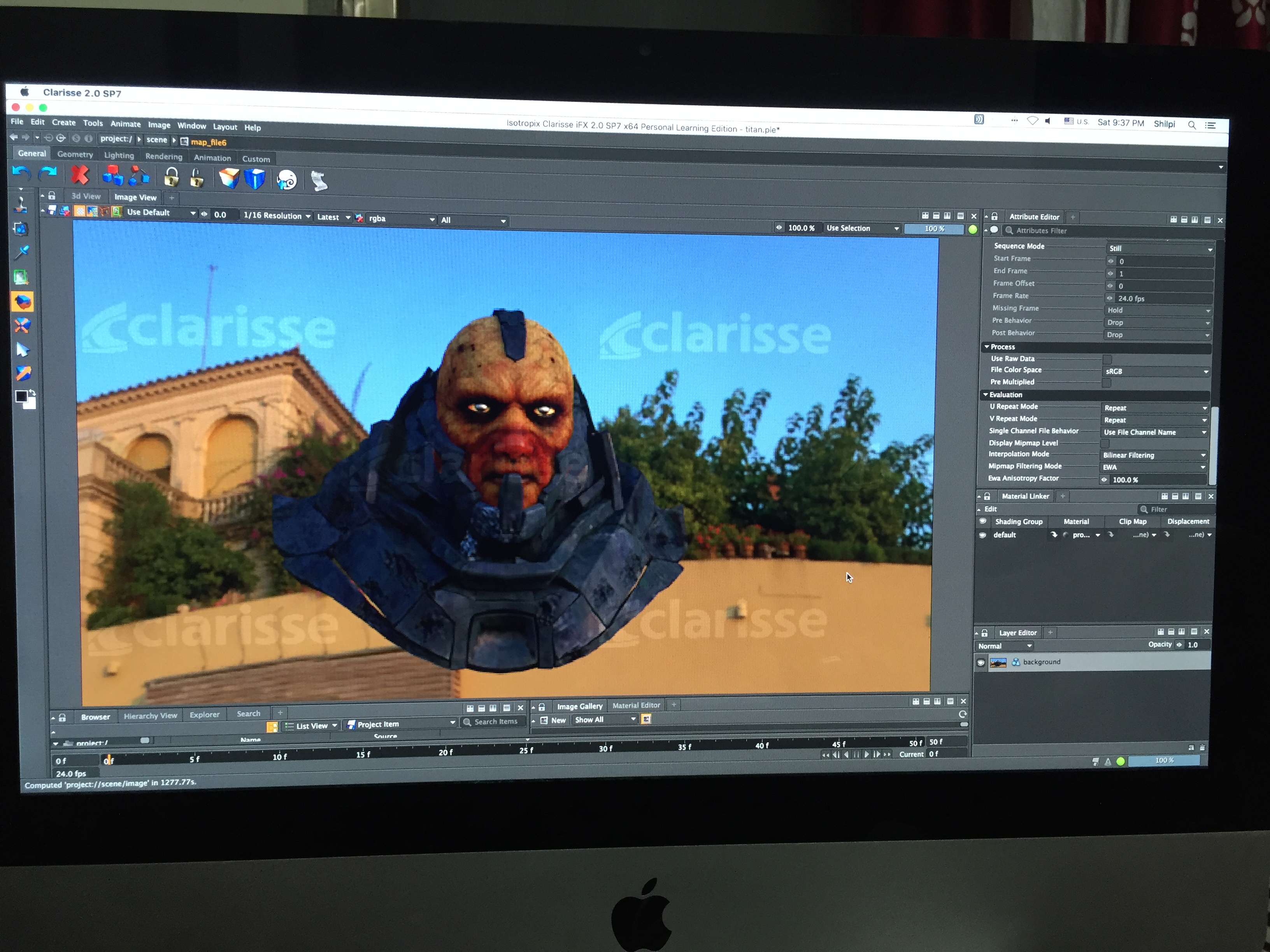
Task: Open the Layer Editor Normal blend mode dropdown
Action: point(1005,646)
